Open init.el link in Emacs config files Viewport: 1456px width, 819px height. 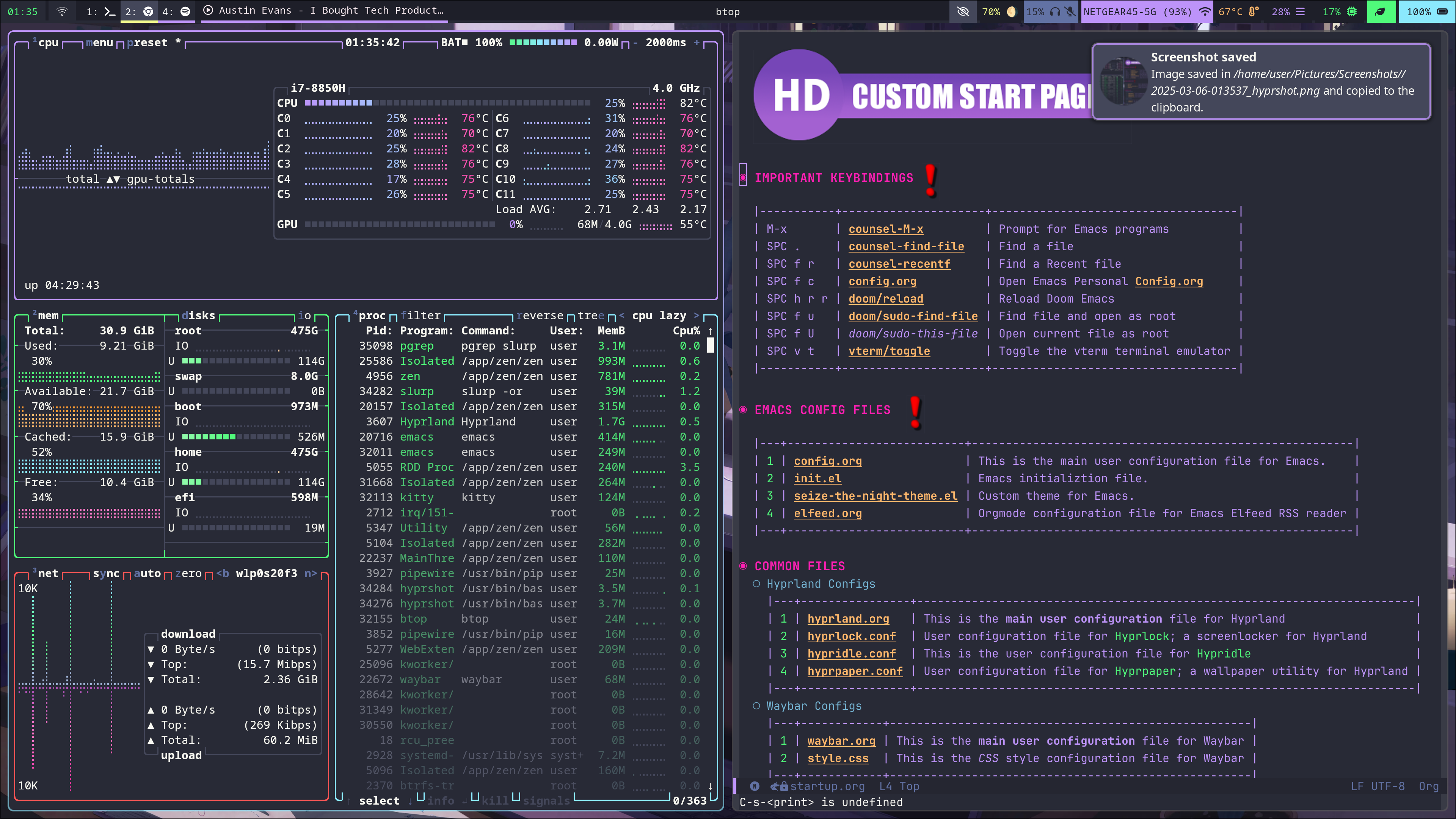pyautogui.click(x=817, y=479)
